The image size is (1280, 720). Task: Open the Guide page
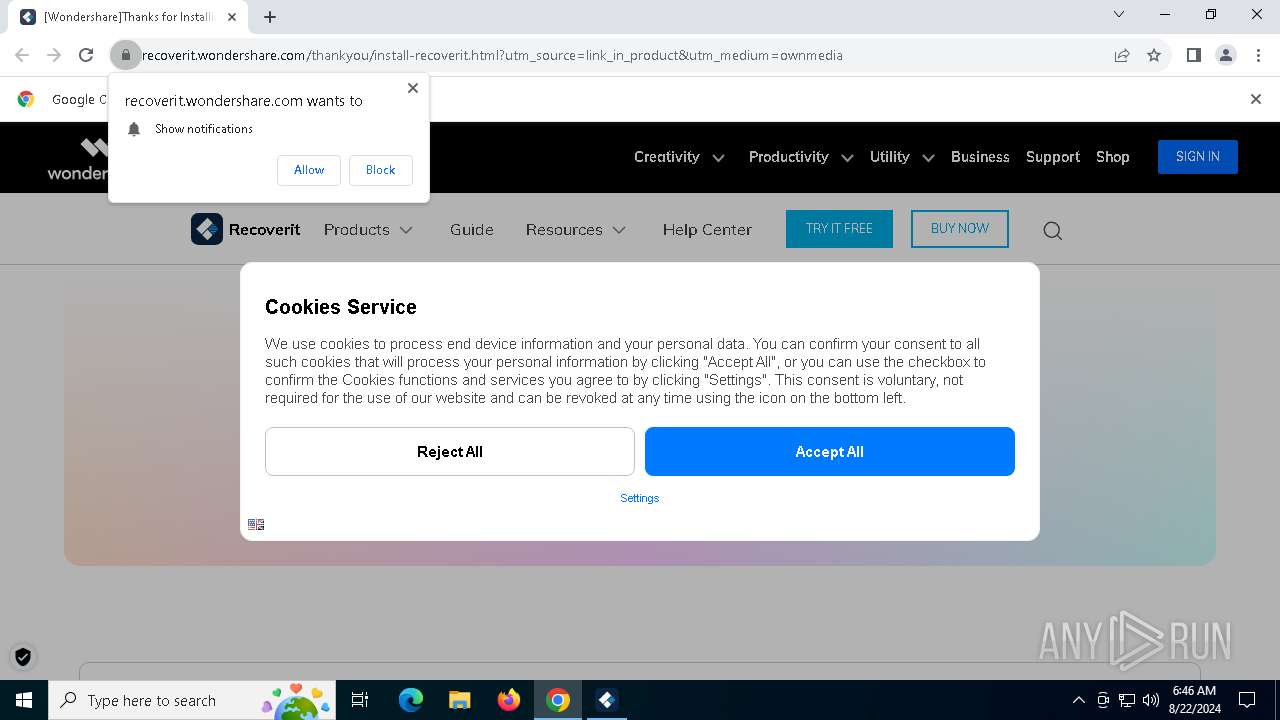click(x=472, y=230)
